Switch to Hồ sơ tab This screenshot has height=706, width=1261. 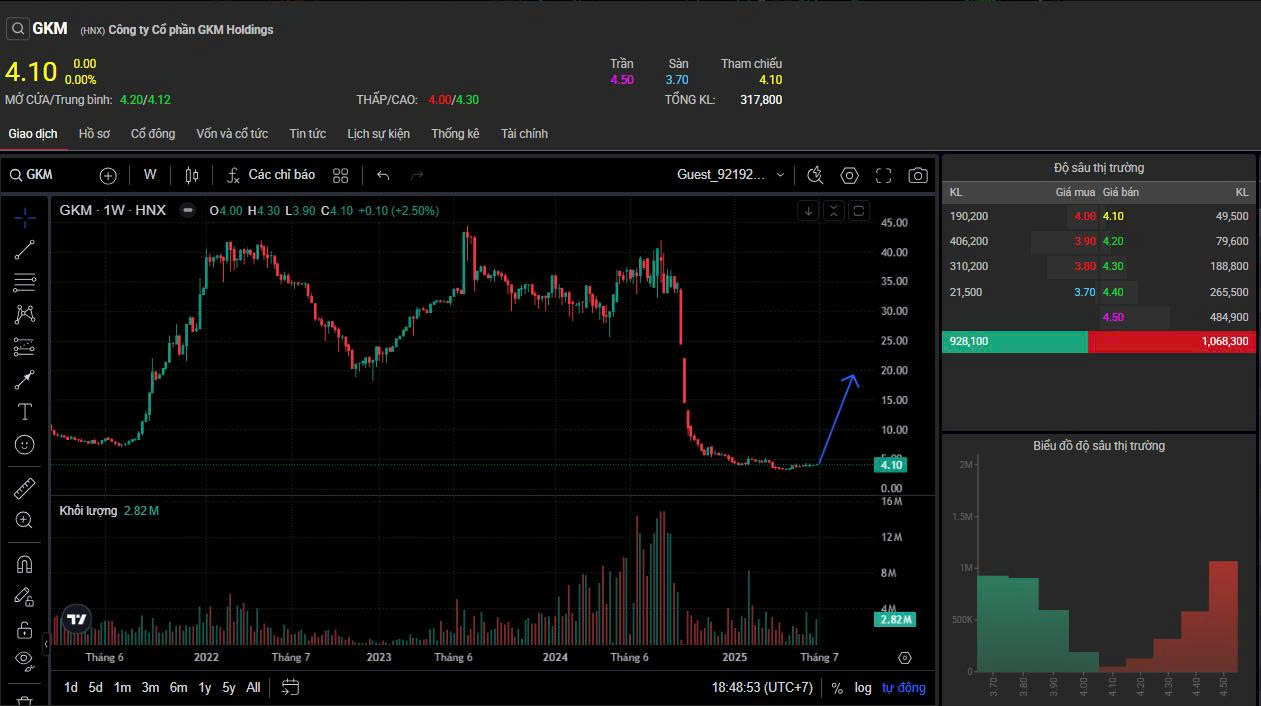pyautogui.click(x=94, y=134)
